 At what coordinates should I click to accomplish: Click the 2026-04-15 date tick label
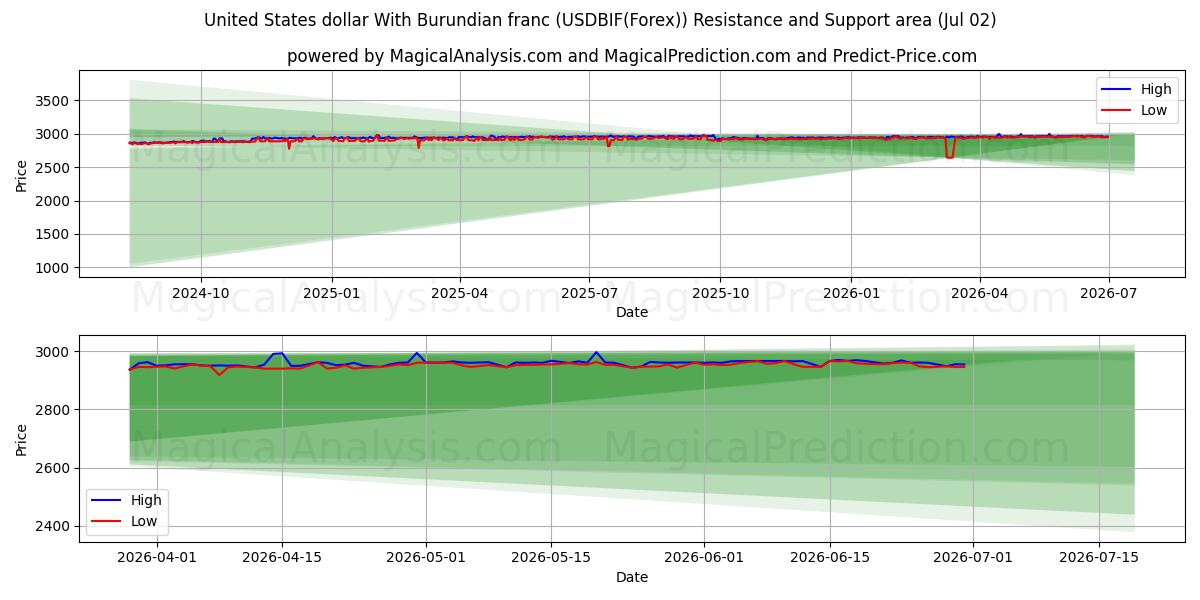[282, 557]
